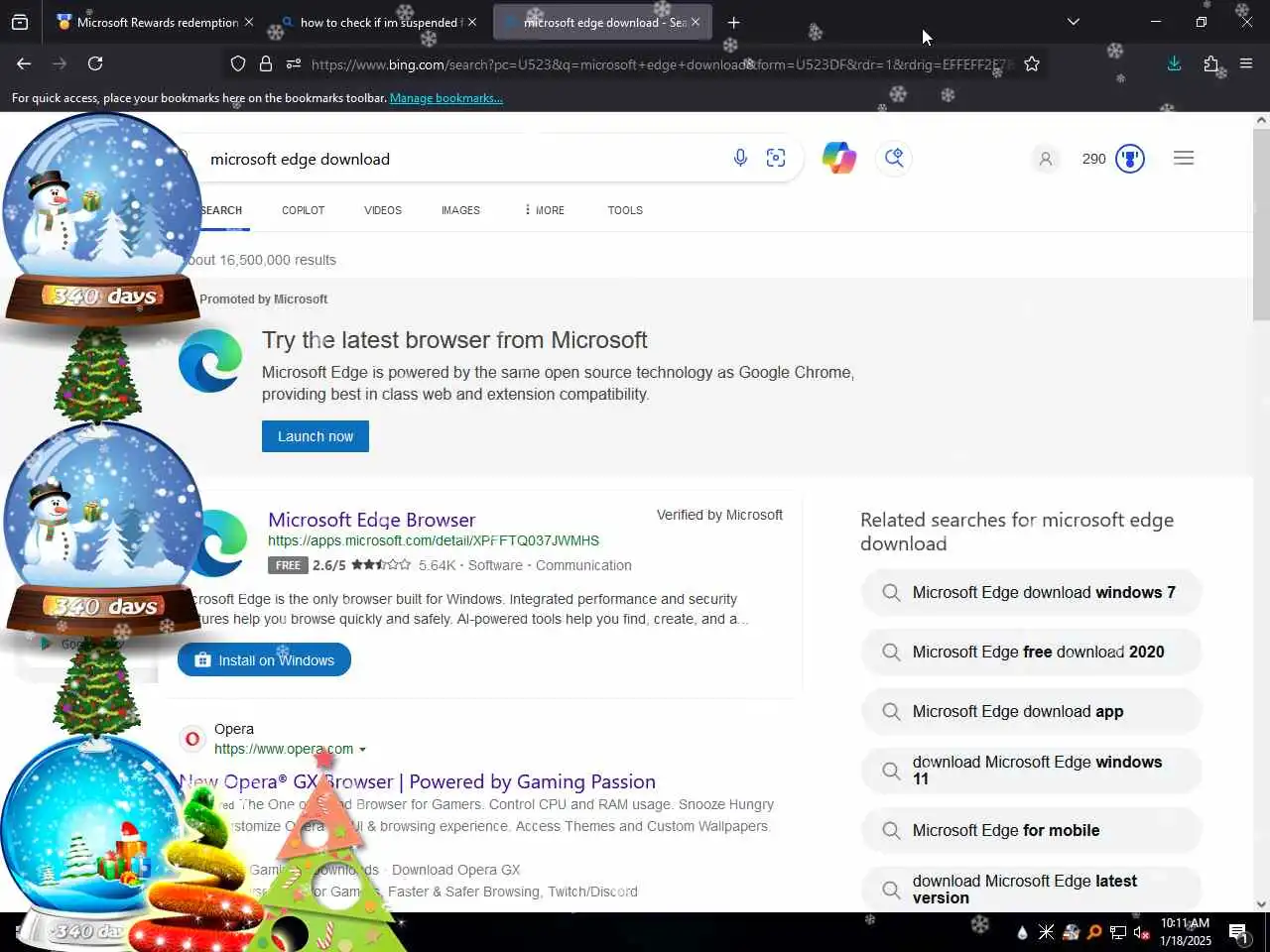Show site security padlock info

coord(266,63)
